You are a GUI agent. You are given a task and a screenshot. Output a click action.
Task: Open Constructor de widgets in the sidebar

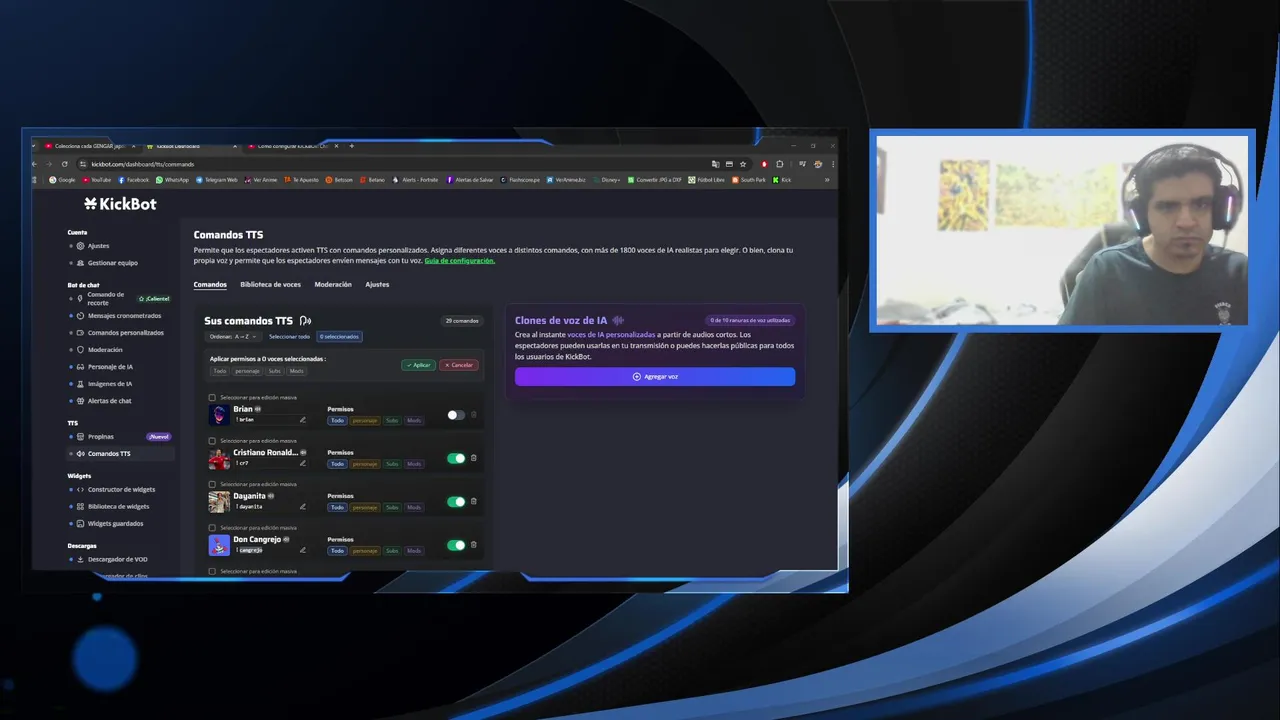click(121, 490)
